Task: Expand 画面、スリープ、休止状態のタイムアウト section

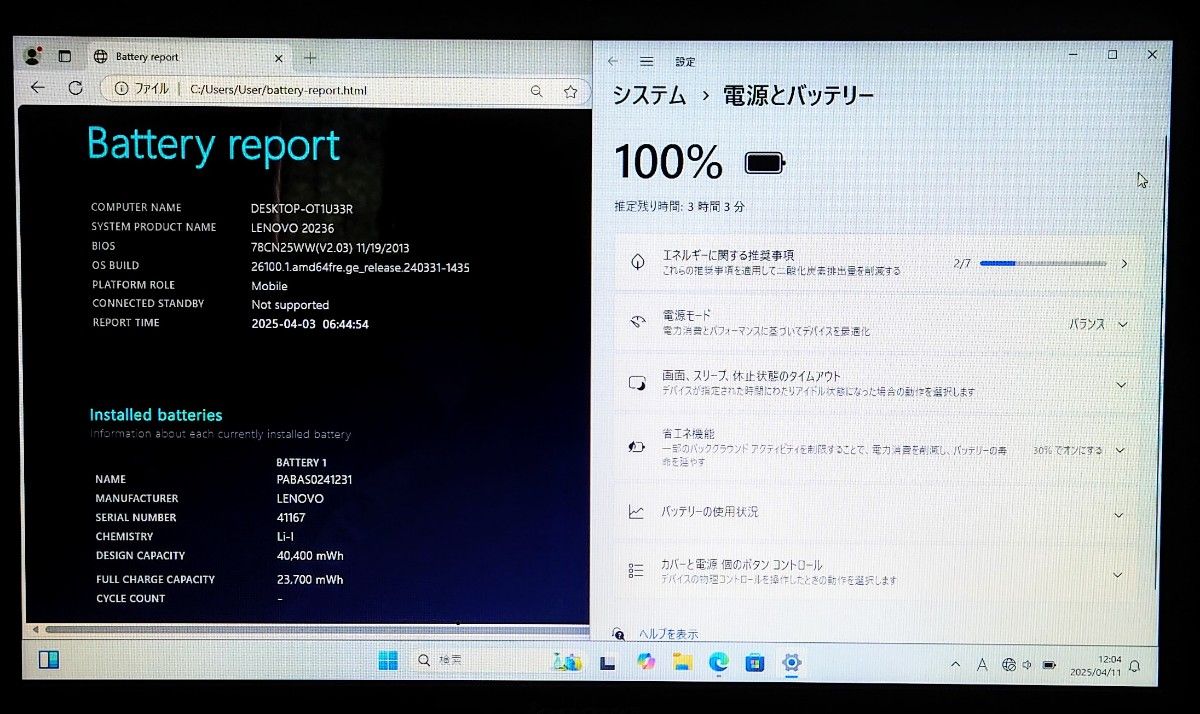Action: (878, 384)
